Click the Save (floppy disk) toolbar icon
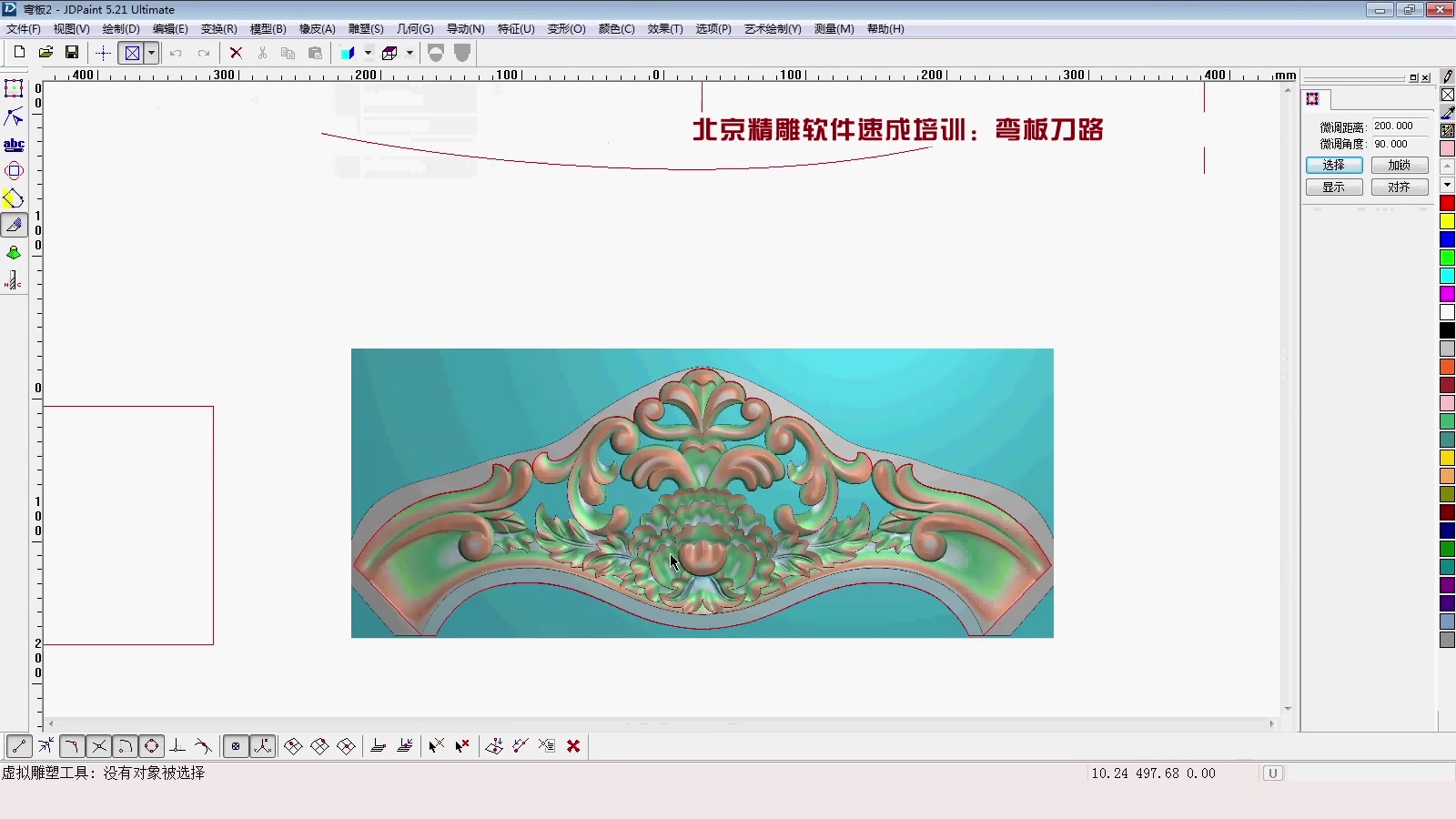The height and width of the screenshot is (819, 1456). (x=72, y=53)
